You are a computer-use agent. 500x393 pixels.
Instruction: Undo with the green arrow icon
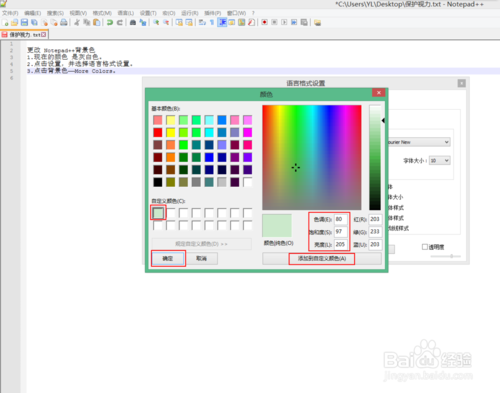(x=110, y=22)
